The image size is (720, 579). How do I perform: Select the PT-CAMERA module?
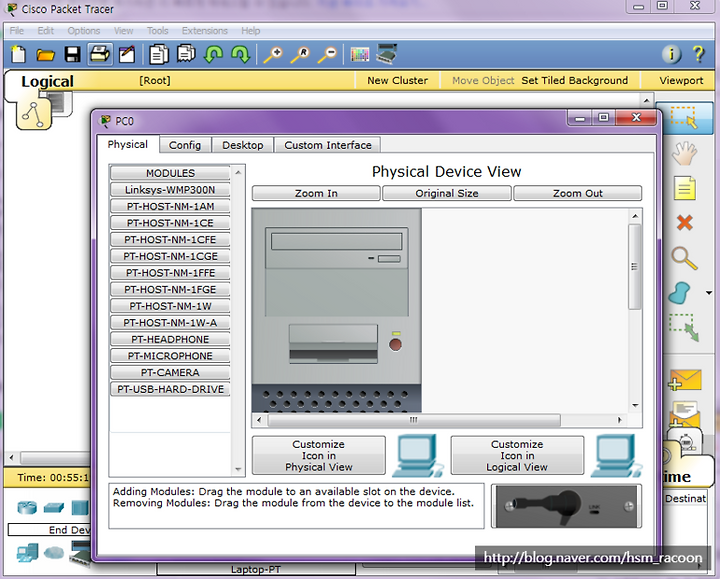[x=170, y=372]
